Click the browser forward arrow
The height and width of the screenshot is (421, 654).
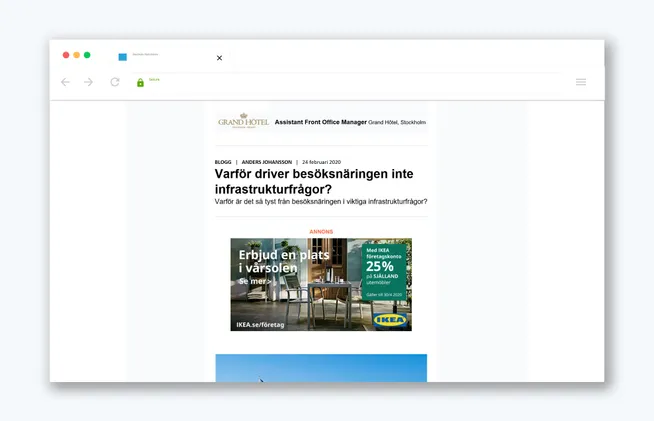(x=88, y=82)
